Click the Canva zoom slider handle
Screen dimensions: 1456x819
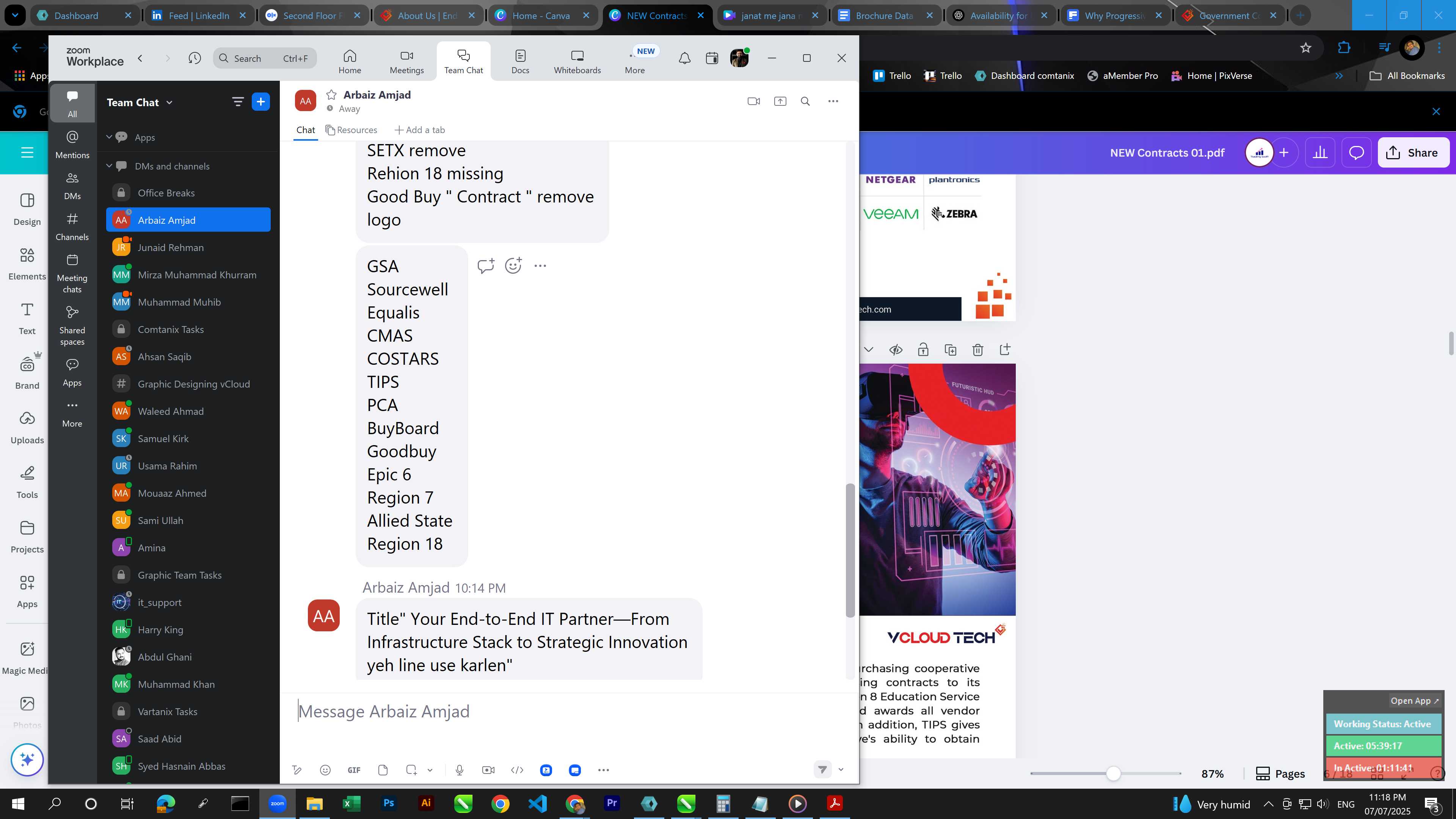point(1113,774)
